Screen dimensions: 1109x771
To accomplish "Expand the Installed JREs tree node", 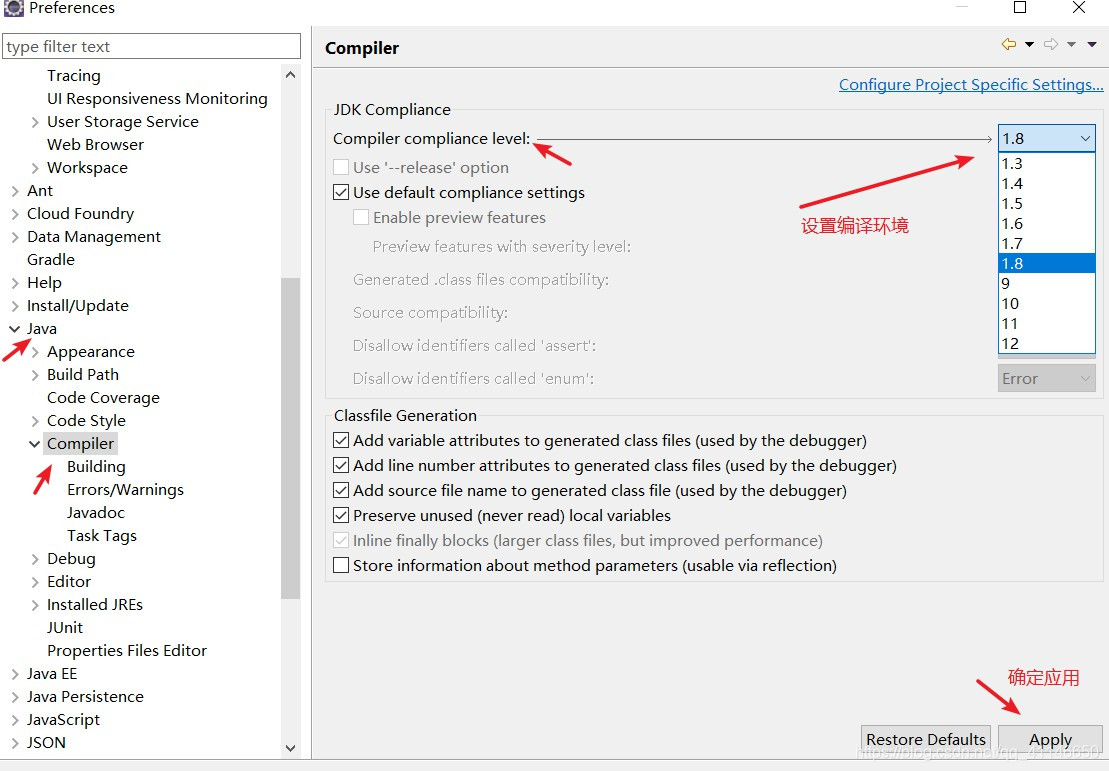I will coord(35,605).
